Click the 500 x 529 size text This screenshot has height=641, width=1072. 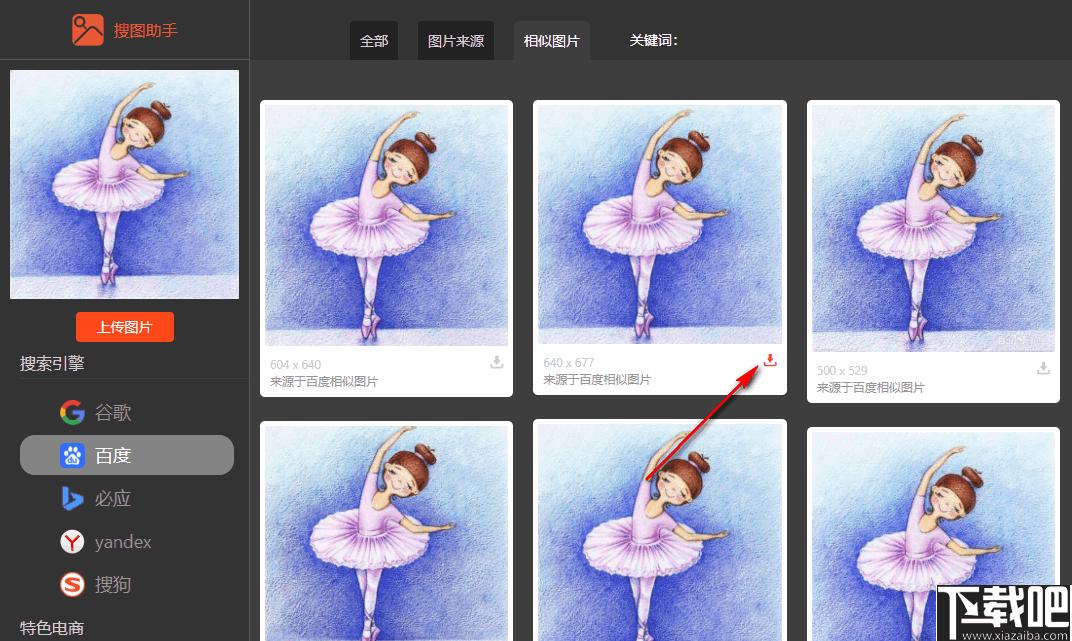pyautogui.click(x=842, y=370)
